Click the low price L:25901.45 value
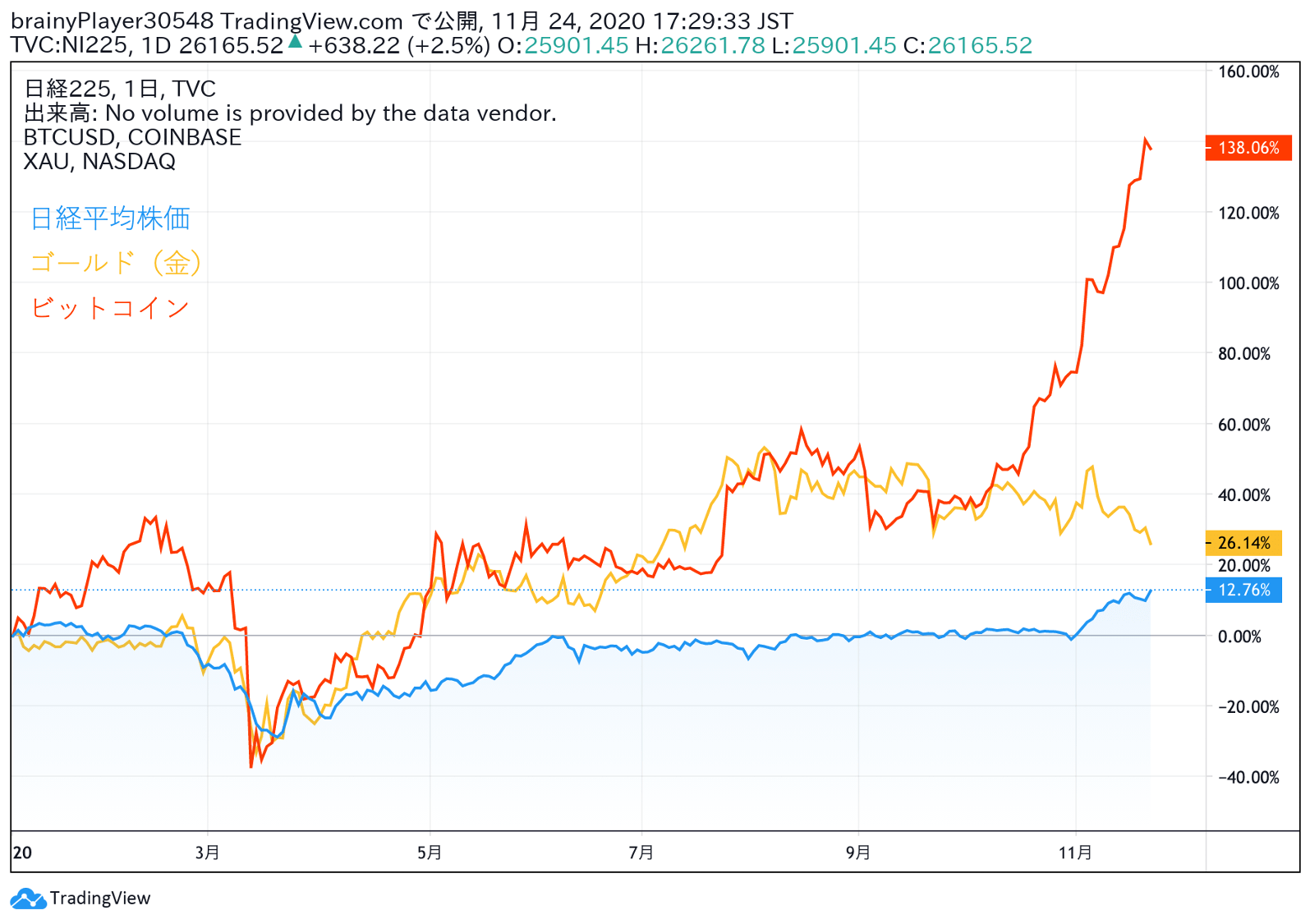 point(834,45)
